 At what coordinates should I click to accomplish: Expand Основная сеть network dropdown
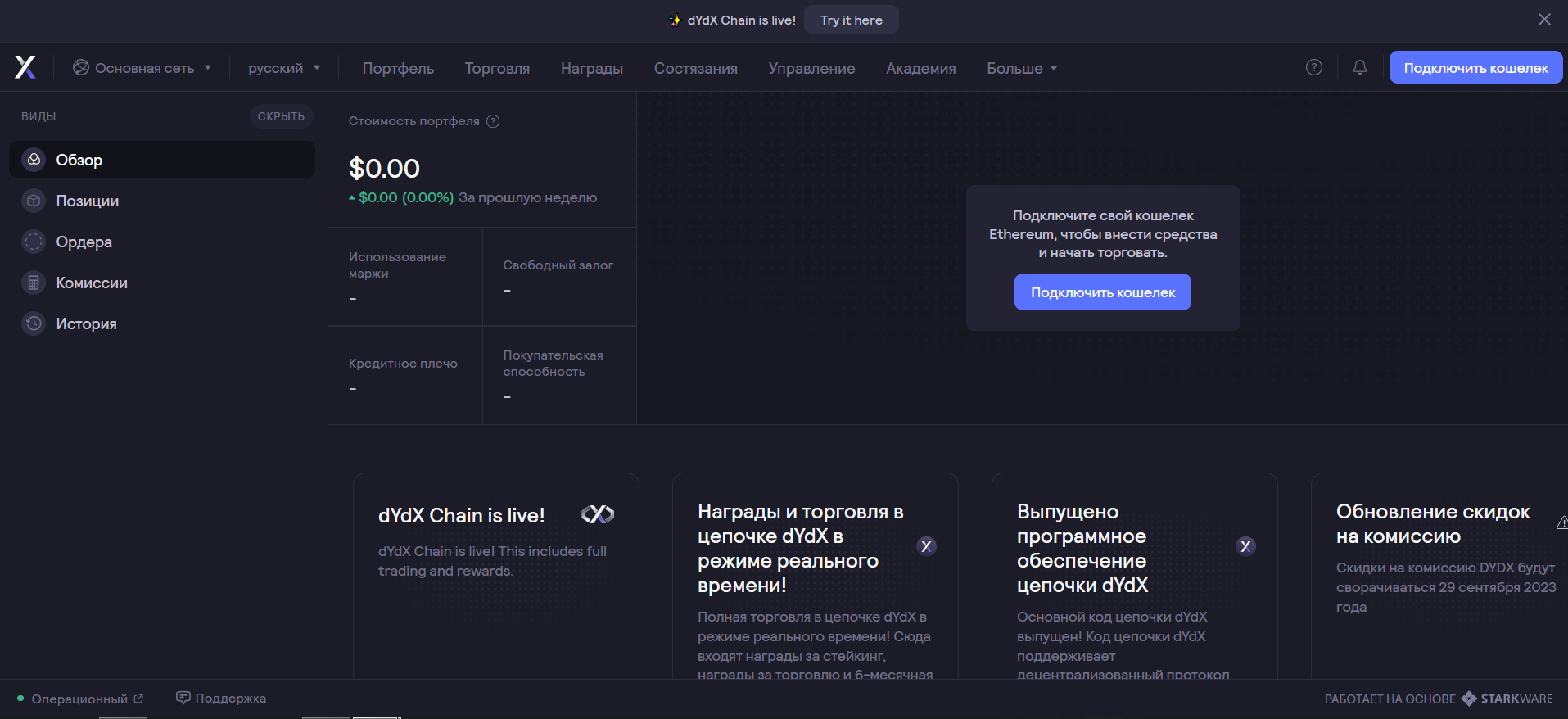click(142, 68)
